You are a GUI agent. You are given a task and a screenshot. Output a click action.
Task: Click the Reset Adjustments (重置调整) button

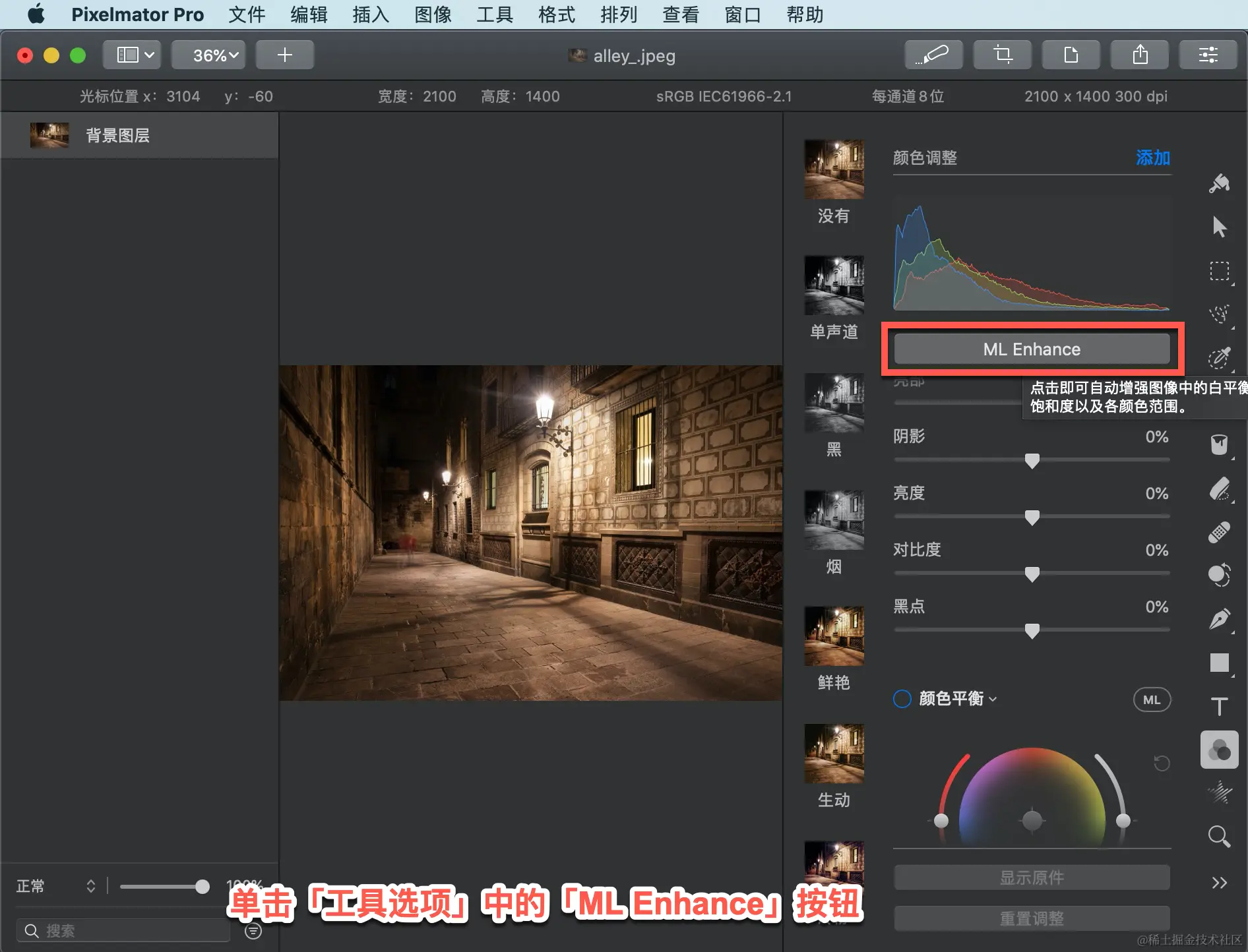click(x=1032, y=918)
